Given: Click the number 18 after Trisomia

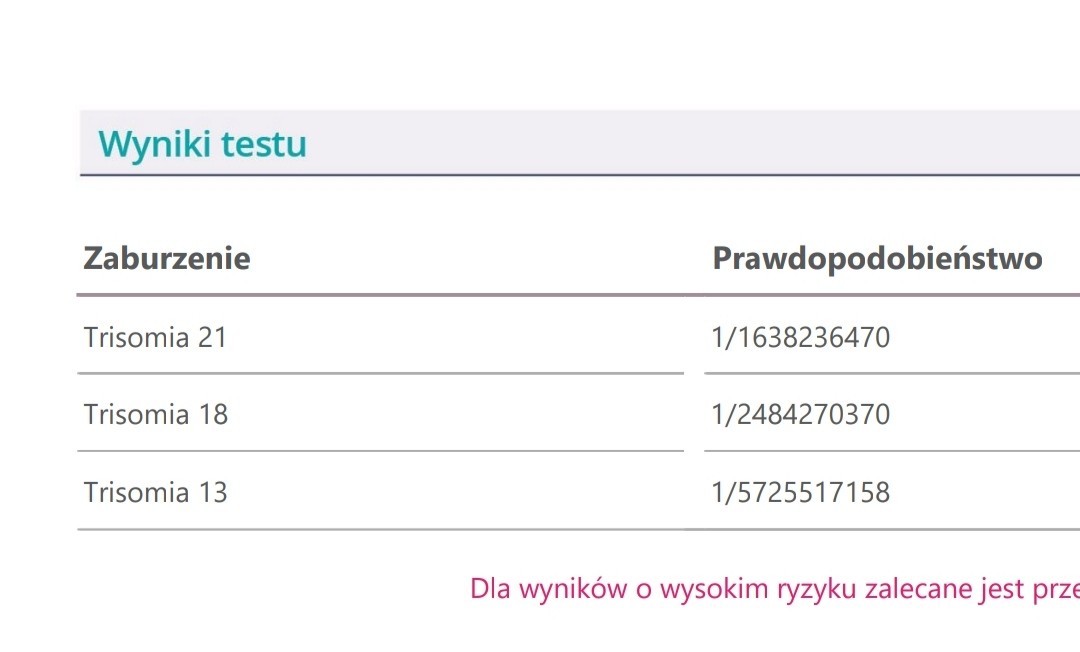Looking at the screenshot, I should click(x=213, y=415).
